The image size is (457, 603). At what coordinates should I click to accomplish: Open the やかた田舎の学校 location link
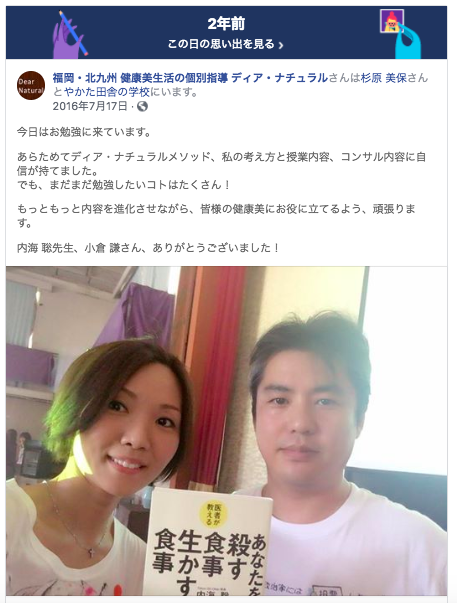[107, 92]
